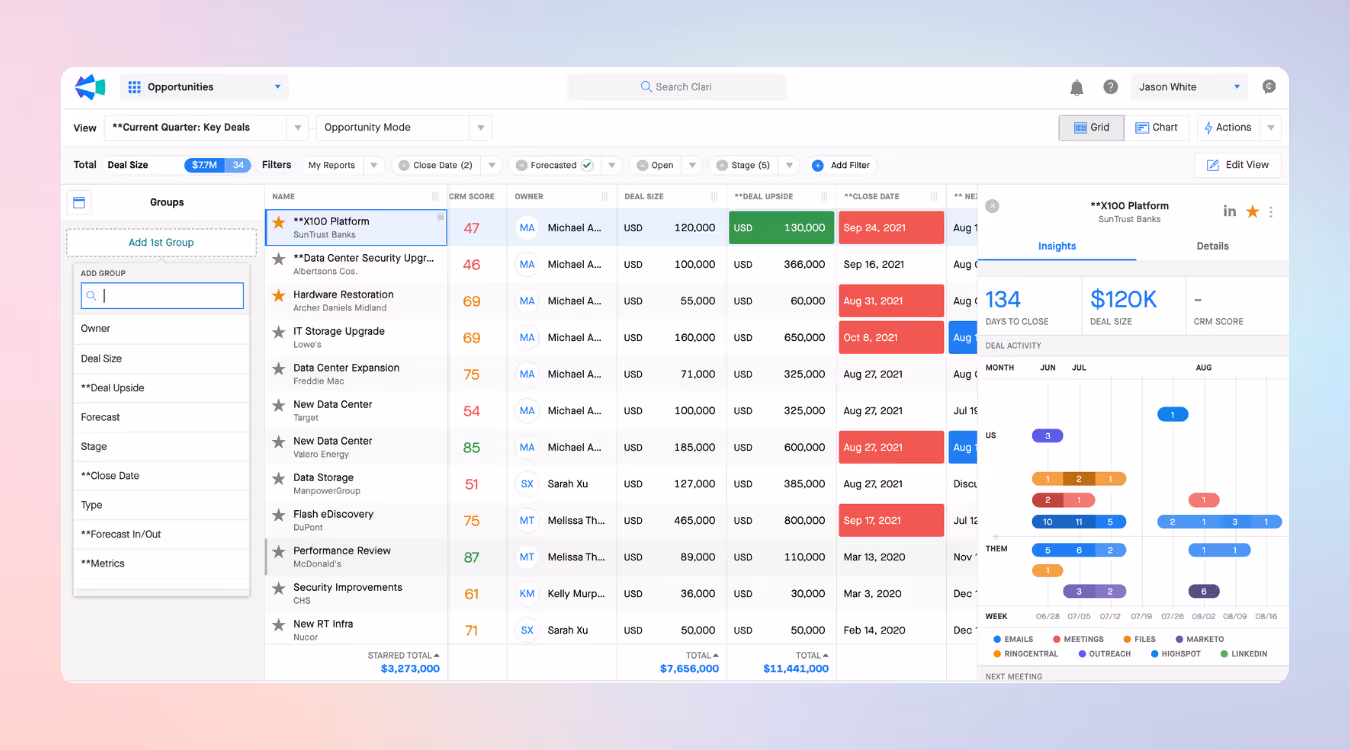
Task: Toggle the Groups panel icon
Action: (79, 202)
